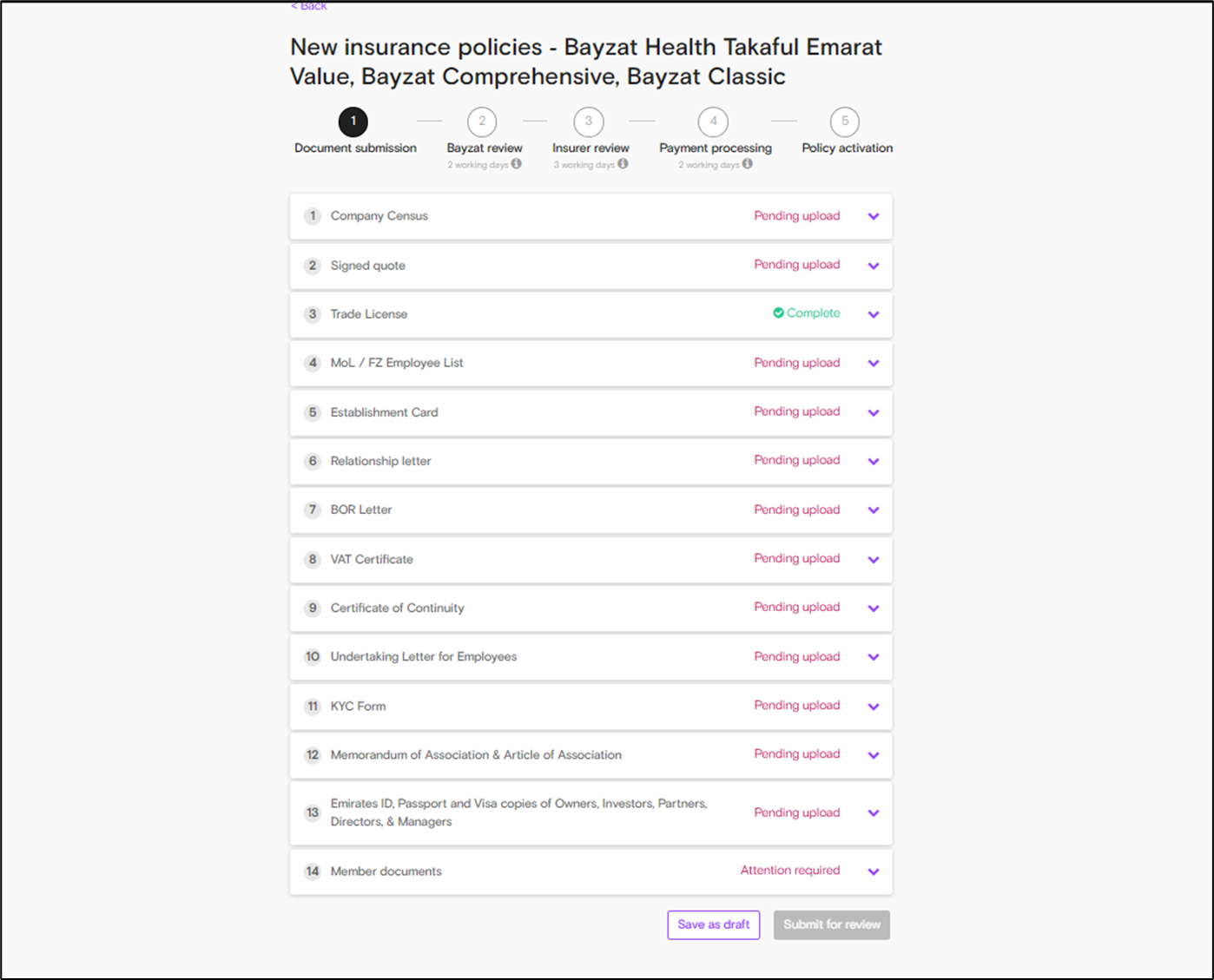Image resolution: width=1214 pixels, height=980 pixels.
Task: Click the Save as draft button
Action: click(714, 924)
